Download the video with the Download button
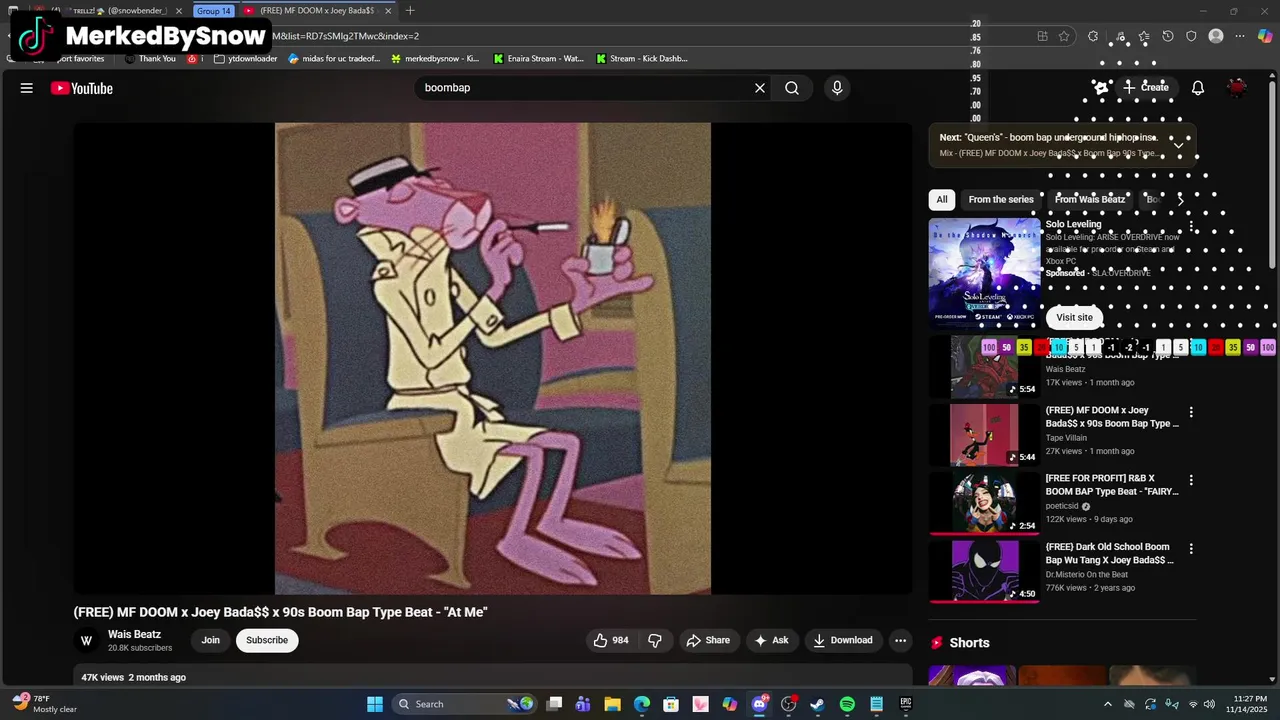The image size is (1280, 720). pos(843,640)
